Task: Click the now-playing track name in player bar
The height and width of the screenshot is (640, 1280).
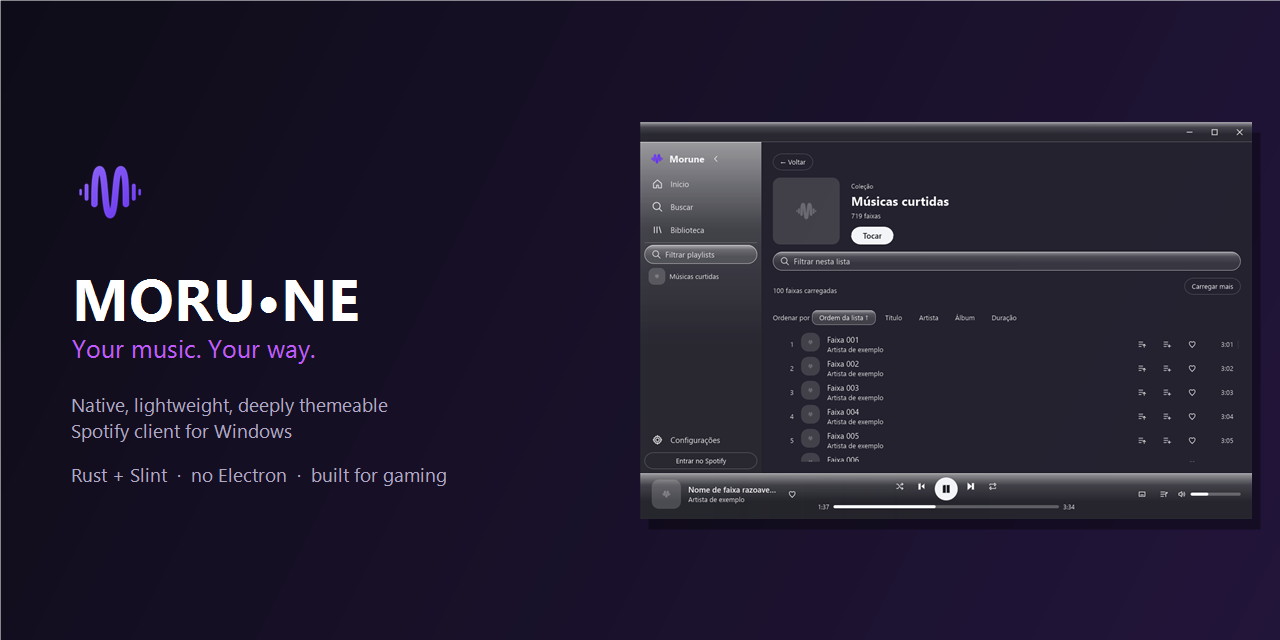Action: pos(732,490)
